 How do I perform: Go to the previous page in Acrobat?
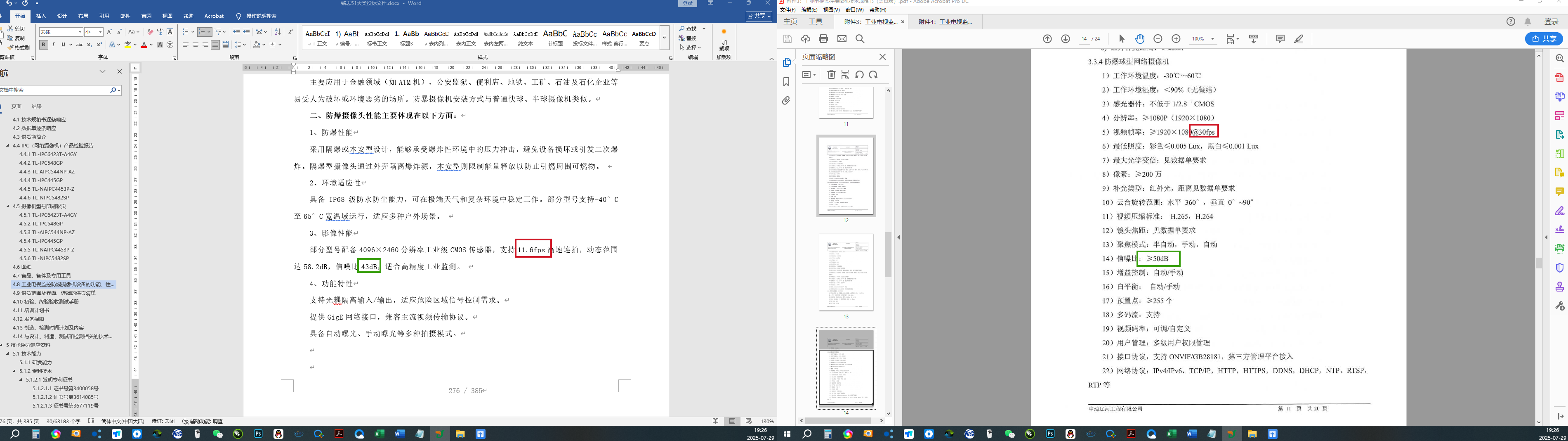point(1047,38)
